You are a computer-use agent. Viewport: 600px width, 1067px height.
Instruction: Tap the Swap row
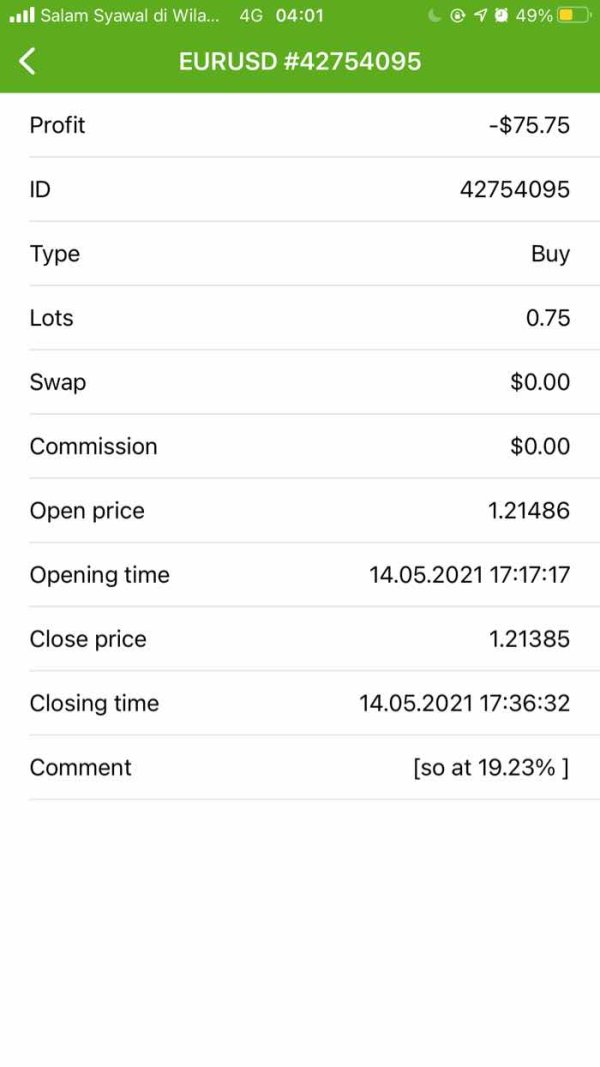point(300,382)
